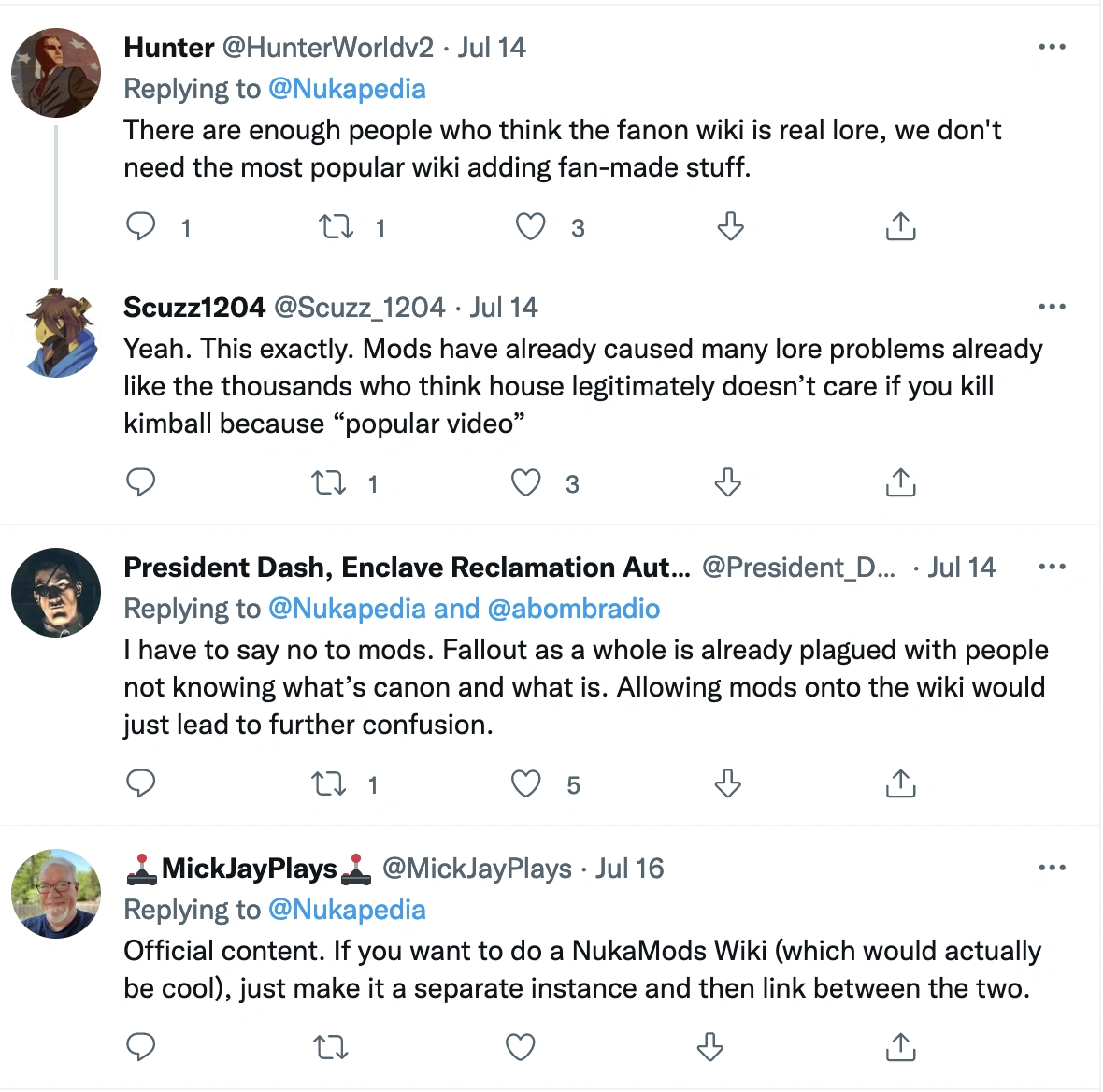Screen dimensions: 1103x1092
Task: Open @abombradio profile link
Action: pyautogui.click(x=573, y=609)
